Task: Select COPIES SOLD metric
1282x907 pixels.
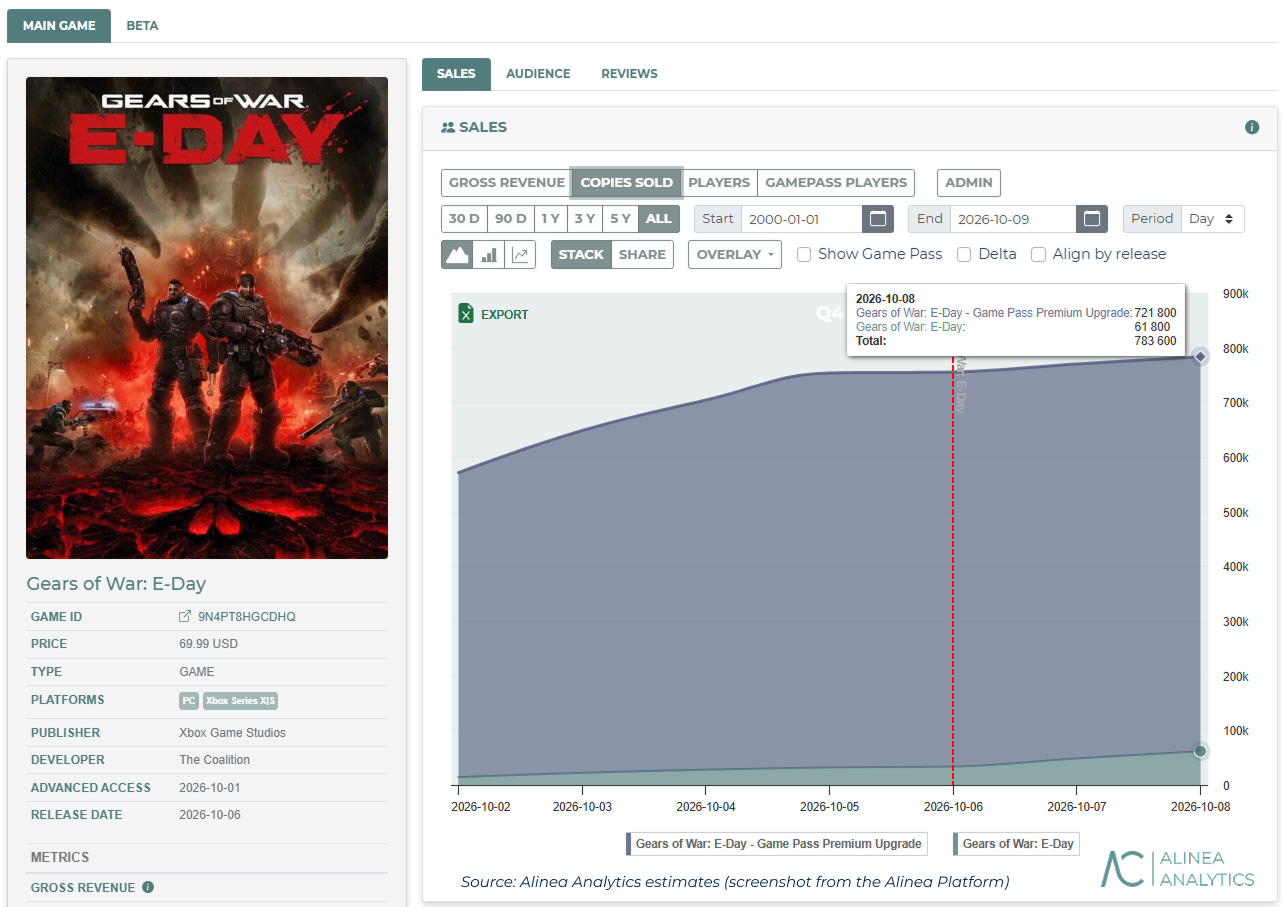Action: pyautogui.click(x=627, y=183)
